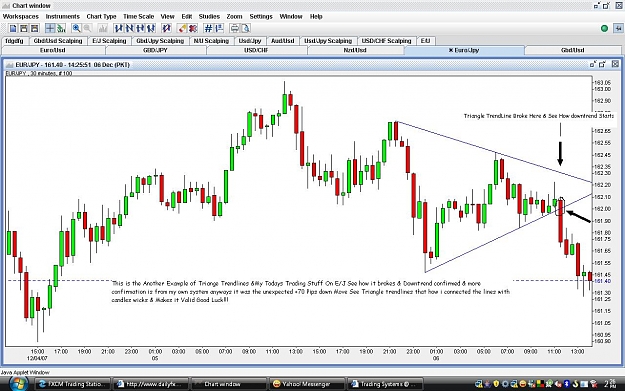Click the red delete-all drawings icon
Viewport: 625px width, 391px height.
point(193,28)
